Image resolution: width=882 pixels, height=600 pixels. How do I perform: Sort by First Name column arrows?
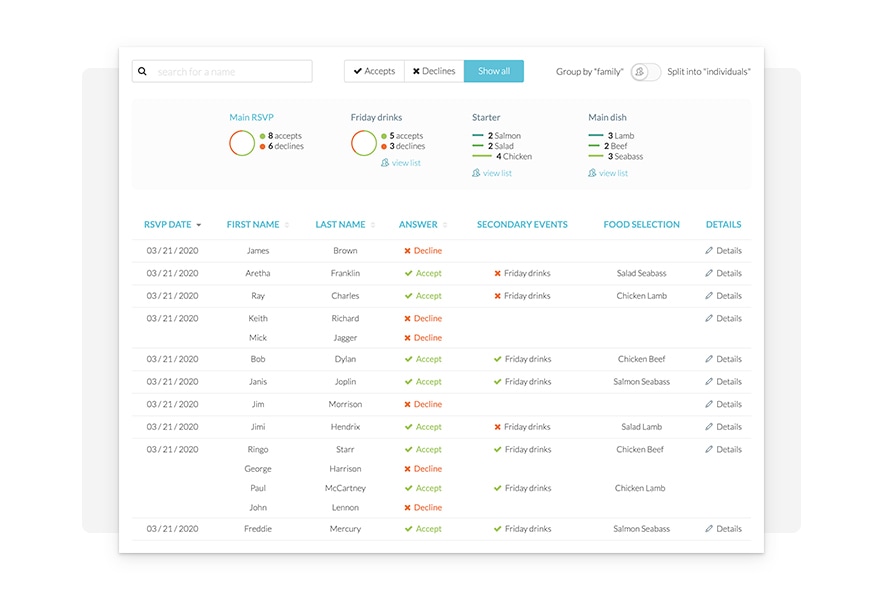point(287,225)
